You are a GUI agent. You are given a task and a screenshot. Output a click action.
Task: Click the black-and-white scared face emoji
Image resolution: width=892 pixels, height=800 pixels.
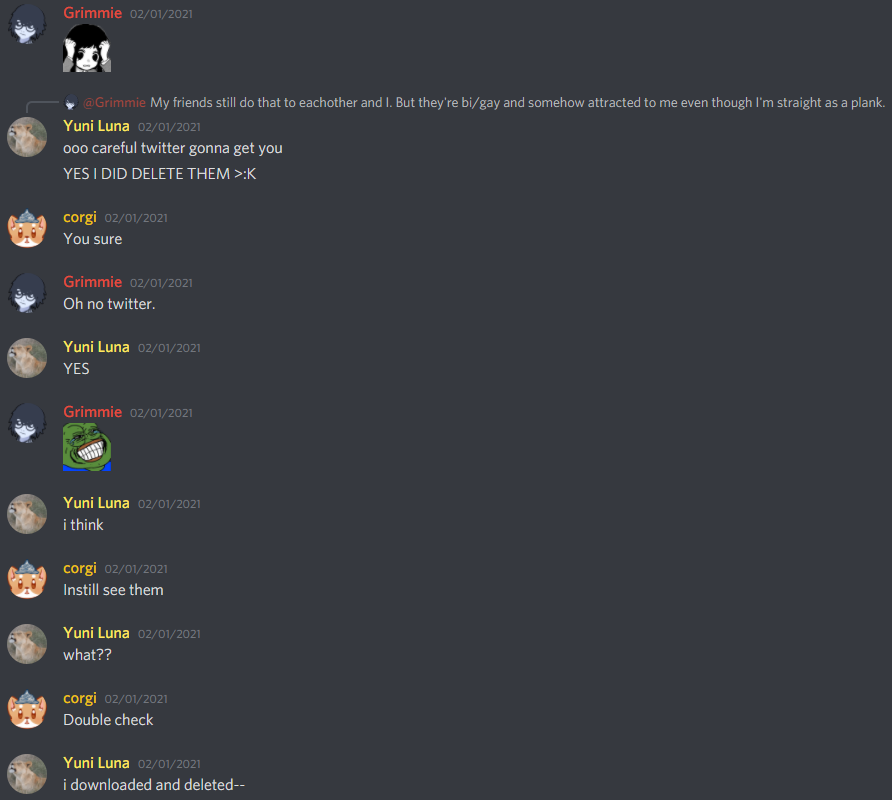87,48
